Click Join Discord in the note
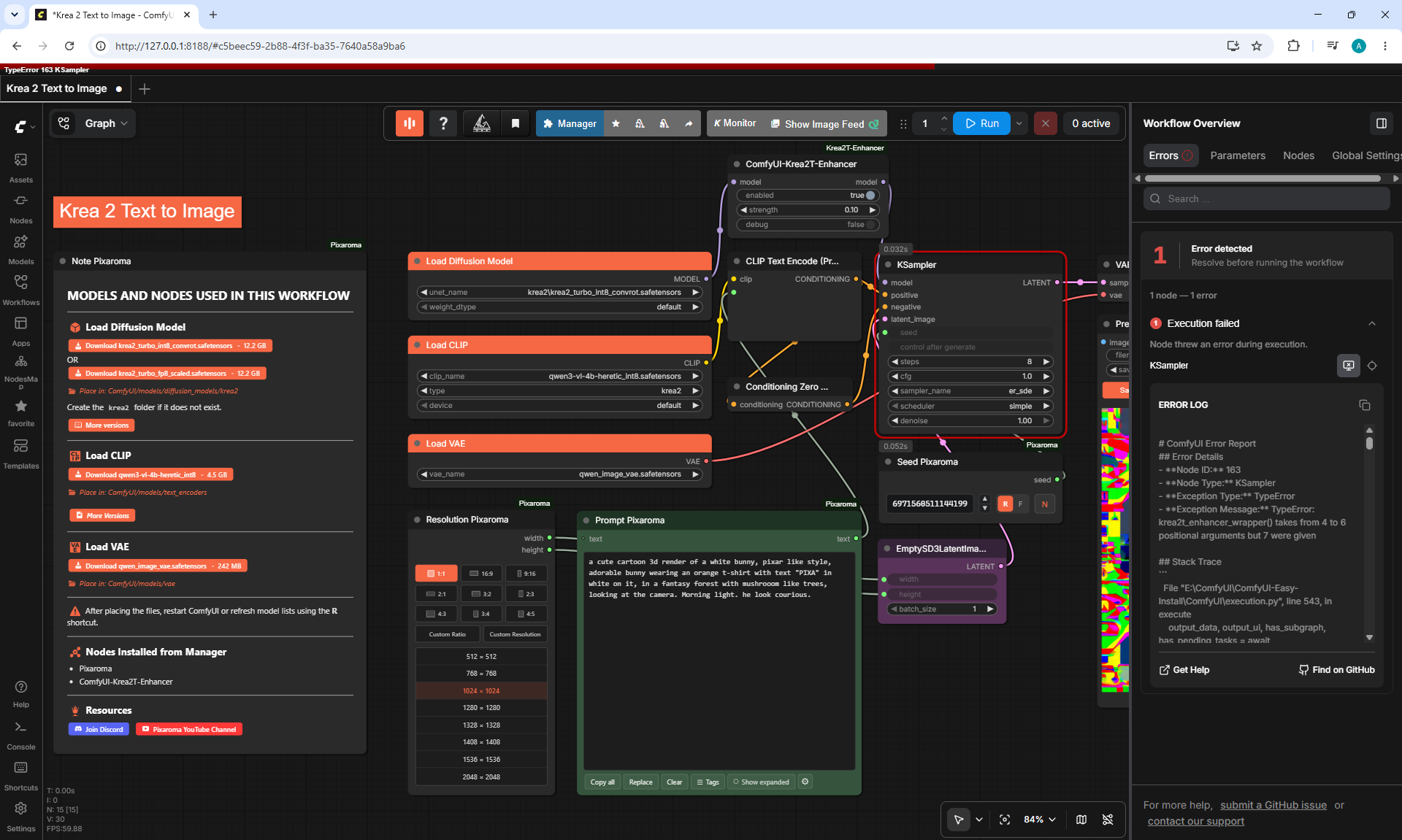The image size is (1402, 840). [99, 730]
